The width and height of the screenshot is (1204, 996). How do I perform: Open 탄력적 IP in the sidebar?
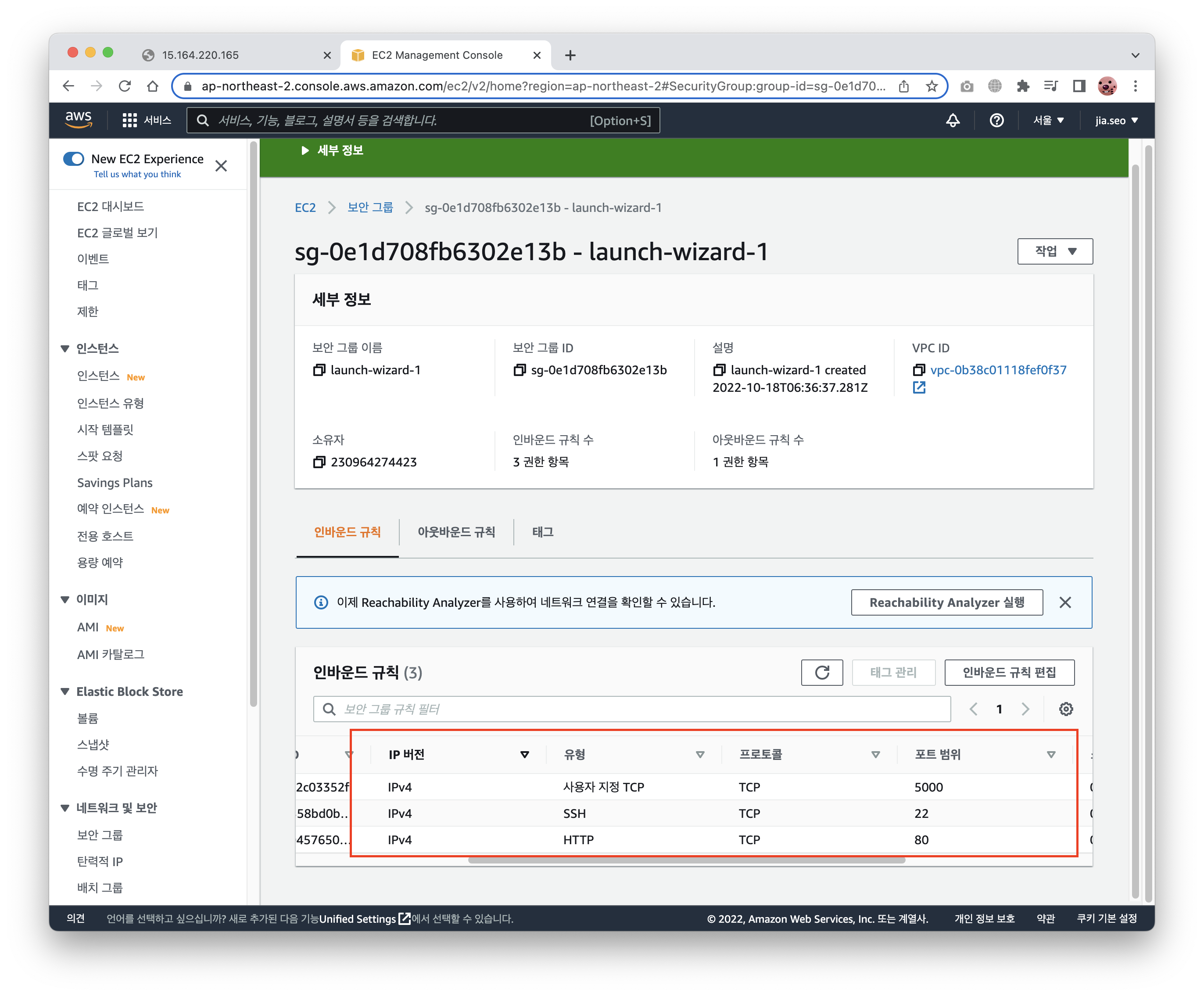click(x=100, y=861)
